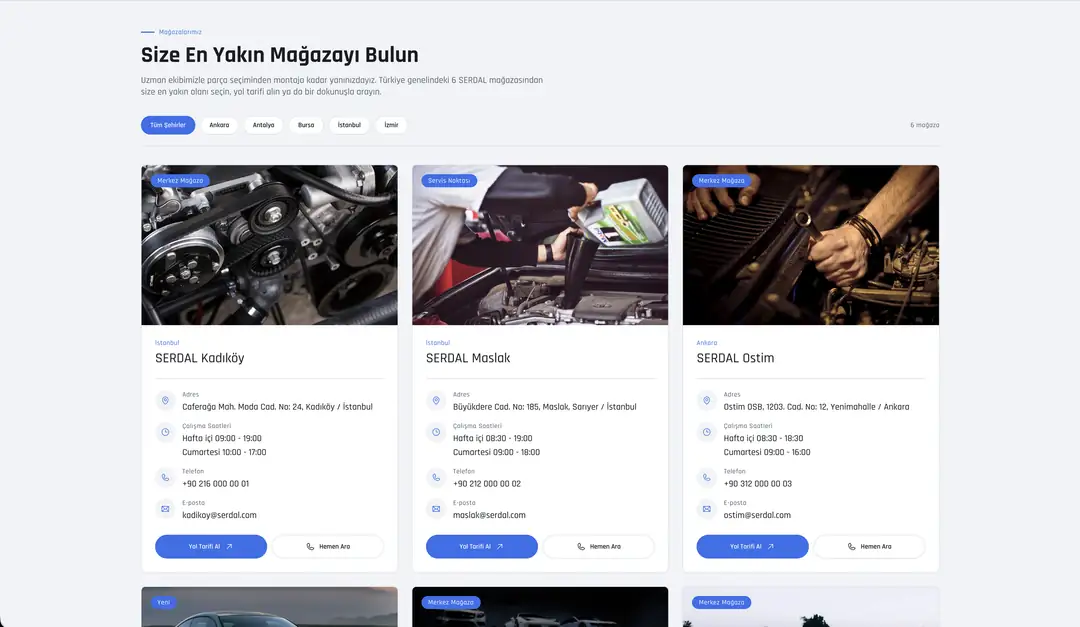The width and height of the screenshot is (1080, 627).
Task: Click the SERDAL Ostim store title
Action: [735, 358]
